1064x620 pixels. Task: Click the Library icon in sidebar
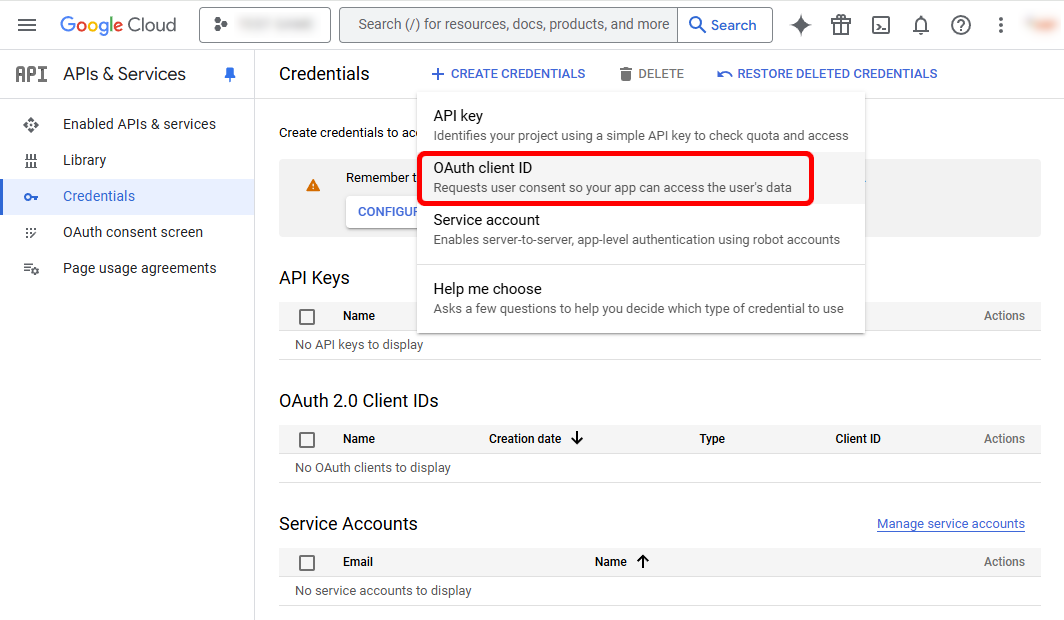click(31, 161)
